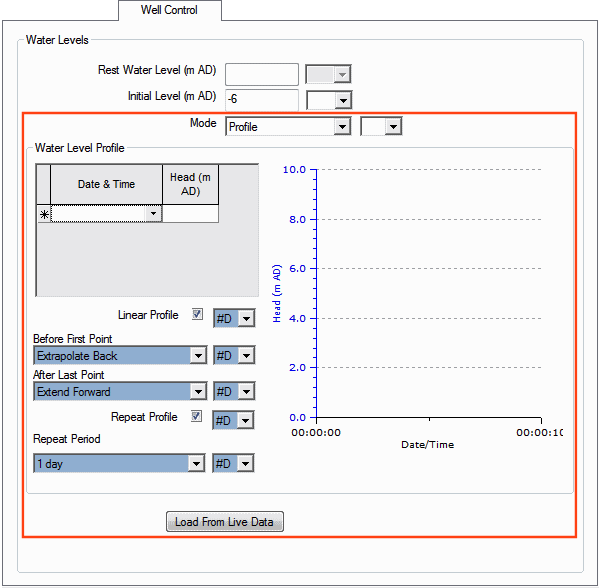Open the #D flag dropdown next to Linear Profile
The image size is (599, 588).
click(x=234, y=318)
